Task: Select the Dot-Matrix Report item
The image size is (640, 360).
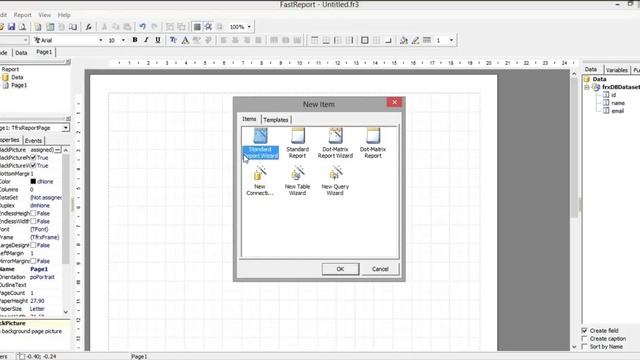Action: [373, 144]
